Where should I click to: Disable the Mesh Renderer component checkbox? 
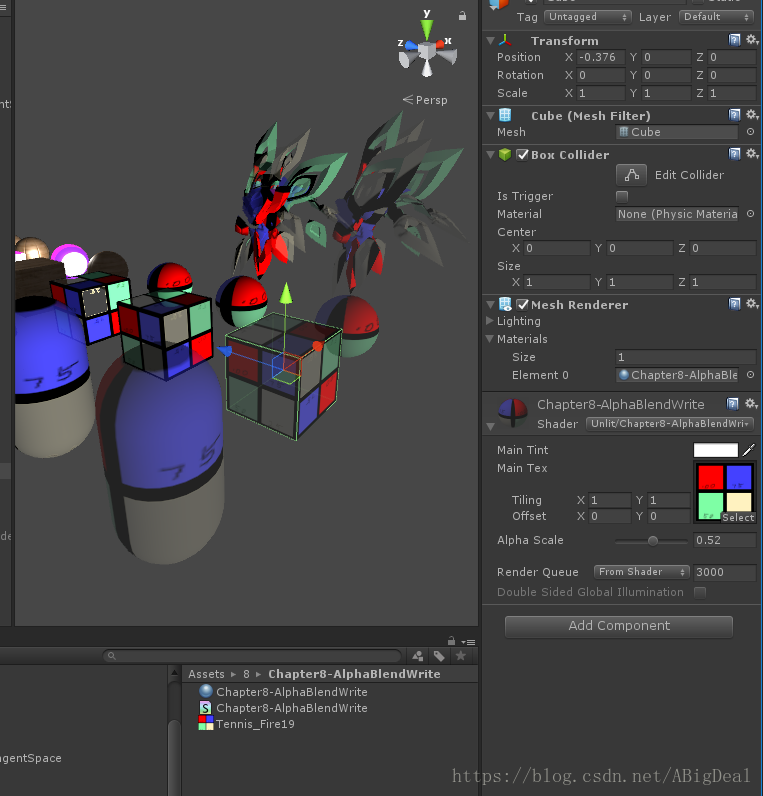522,305
